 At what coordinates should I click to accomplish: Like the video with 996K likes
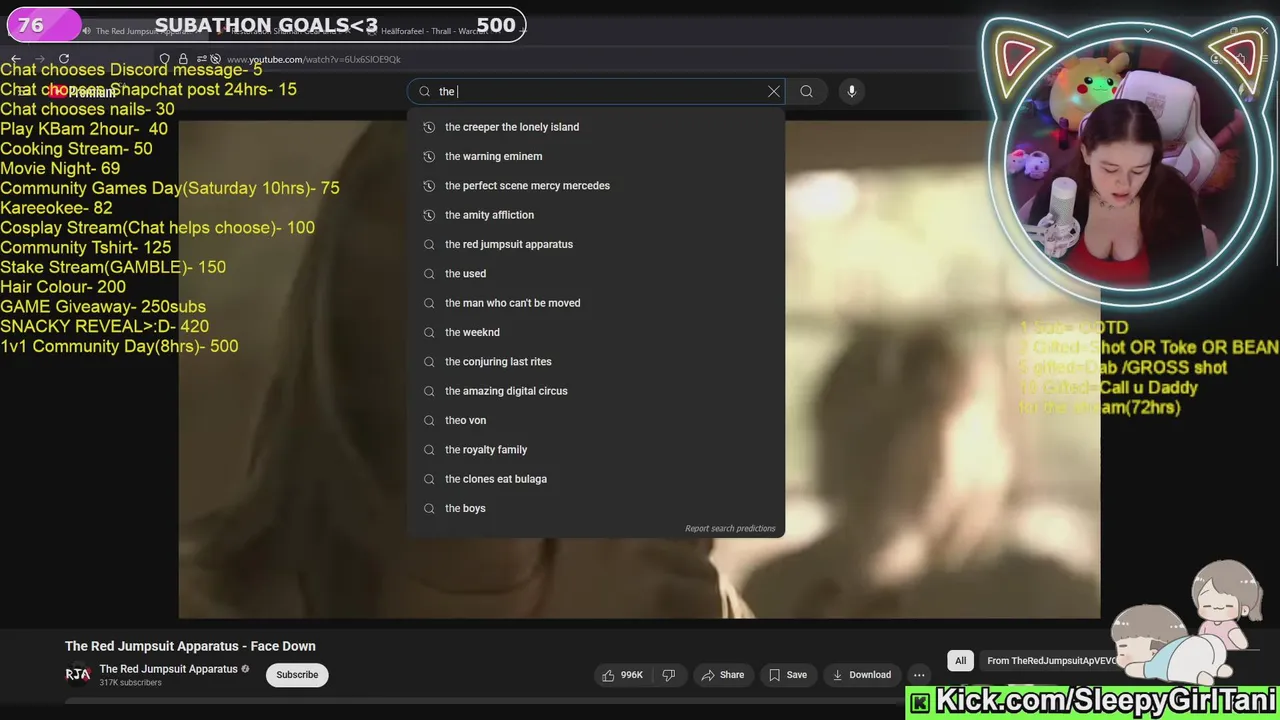point(622,675)
